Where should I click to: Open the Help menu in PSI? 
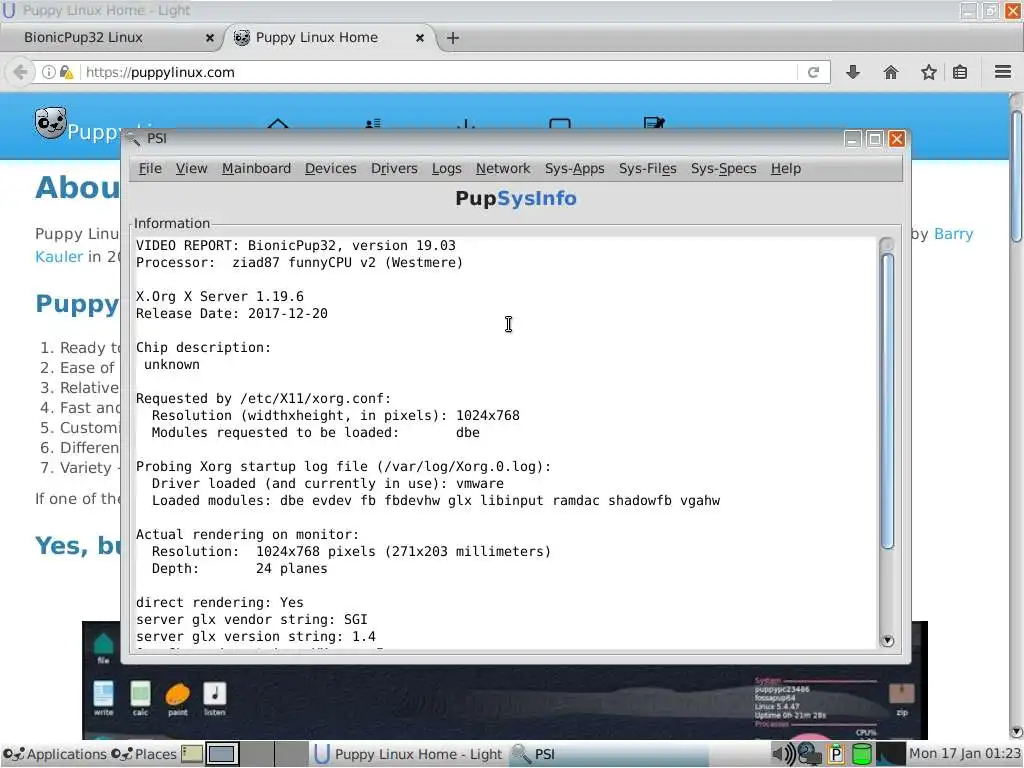pos(786,168)
